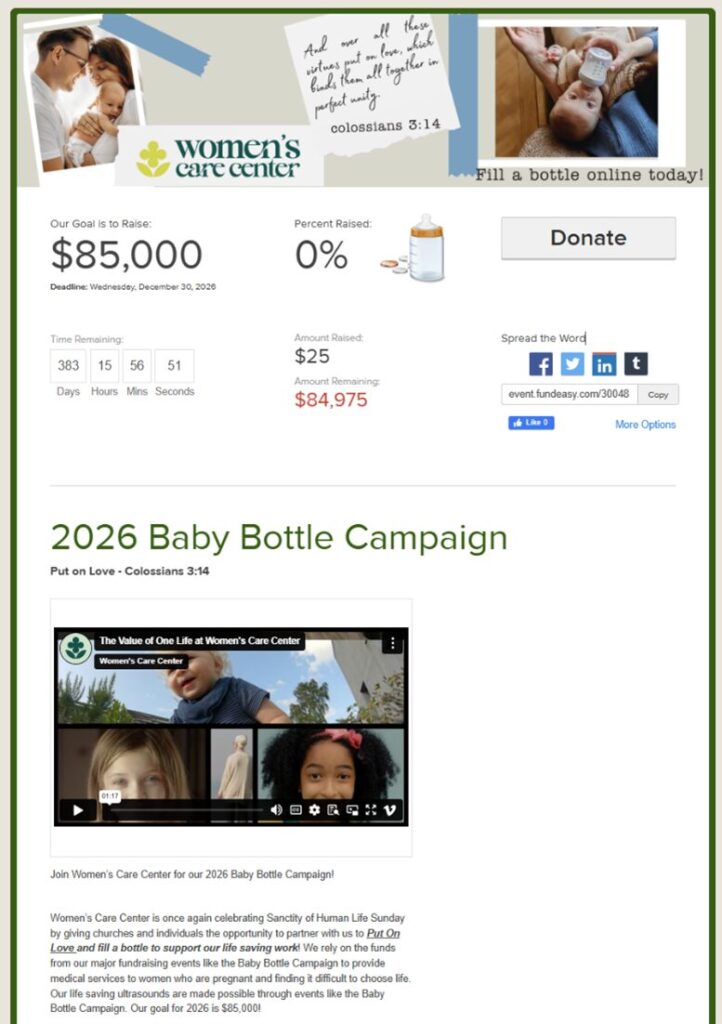The image size is (722, 1024).
Task: Open video three-dot options menu
Action: pyautogui.click(x=392, y=643)
